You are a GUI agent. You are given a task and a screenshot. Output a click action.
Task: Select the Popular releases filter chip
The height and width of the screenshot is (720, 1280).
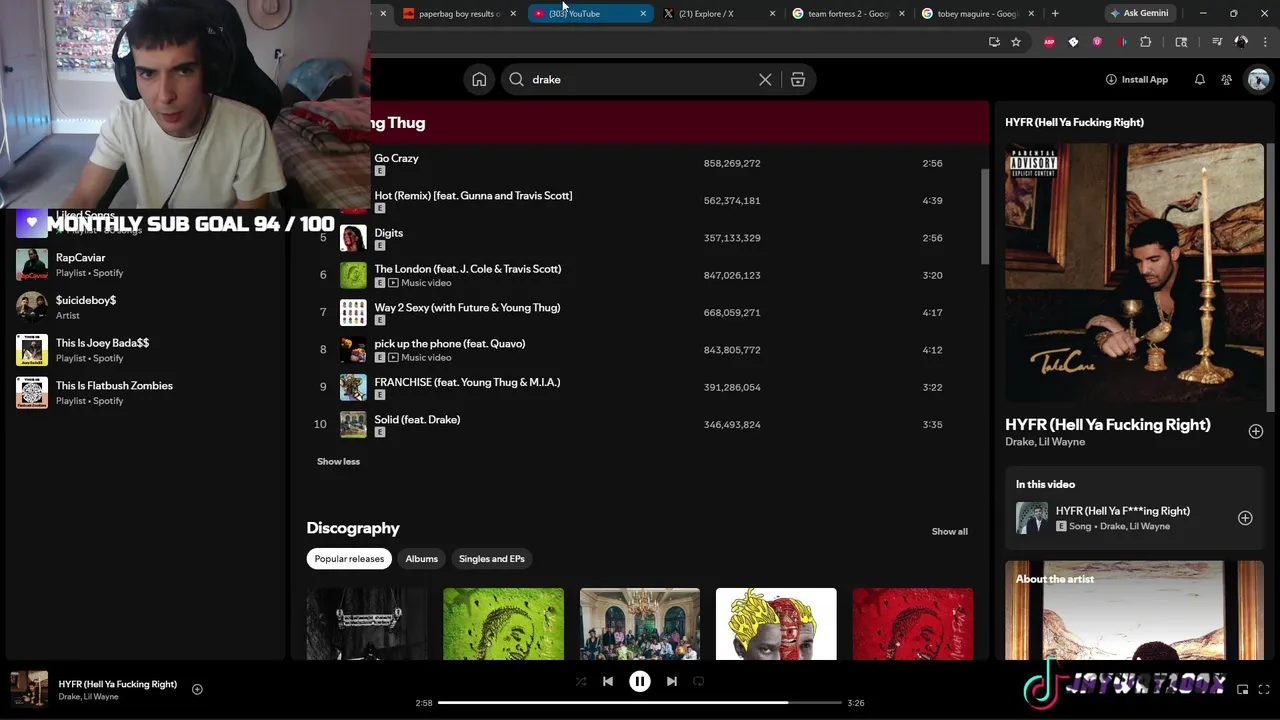click(x=349, y=559)
